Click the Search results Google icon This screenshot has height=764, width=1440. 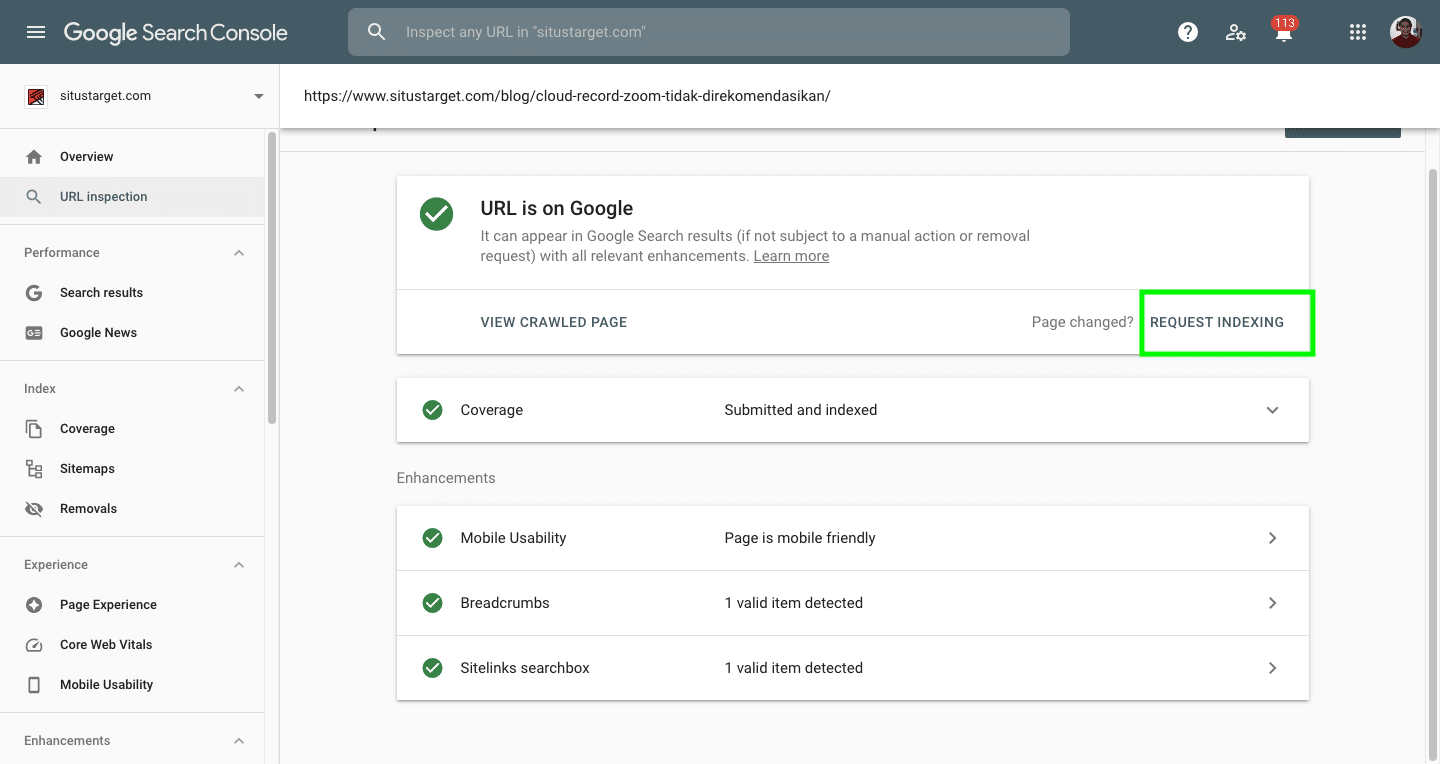point(34,293)
